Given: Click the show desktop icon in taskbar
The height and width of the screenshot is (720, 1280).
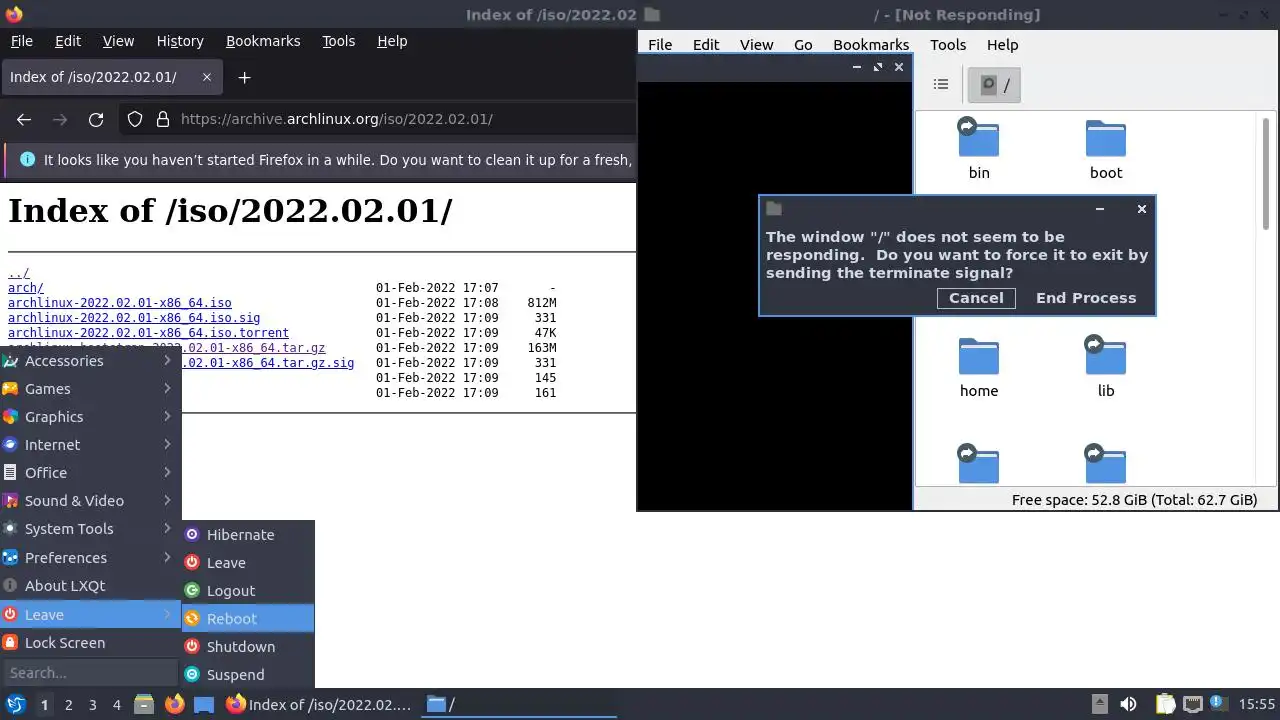Looking at the screenshot, I should (204, 704).
